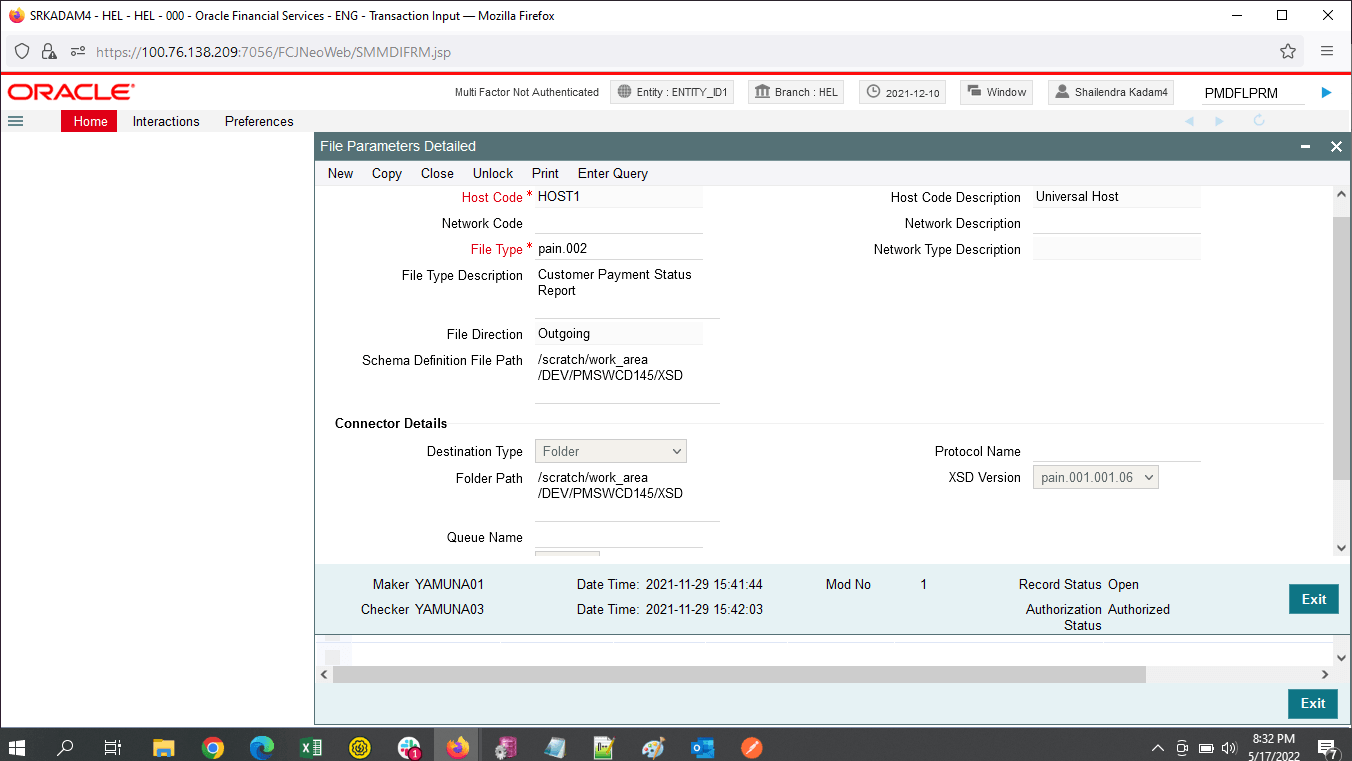Minimize the File Parameters Detailed panel
The width and height of the screenshot is (1352, 761).
pos(1305,147)
